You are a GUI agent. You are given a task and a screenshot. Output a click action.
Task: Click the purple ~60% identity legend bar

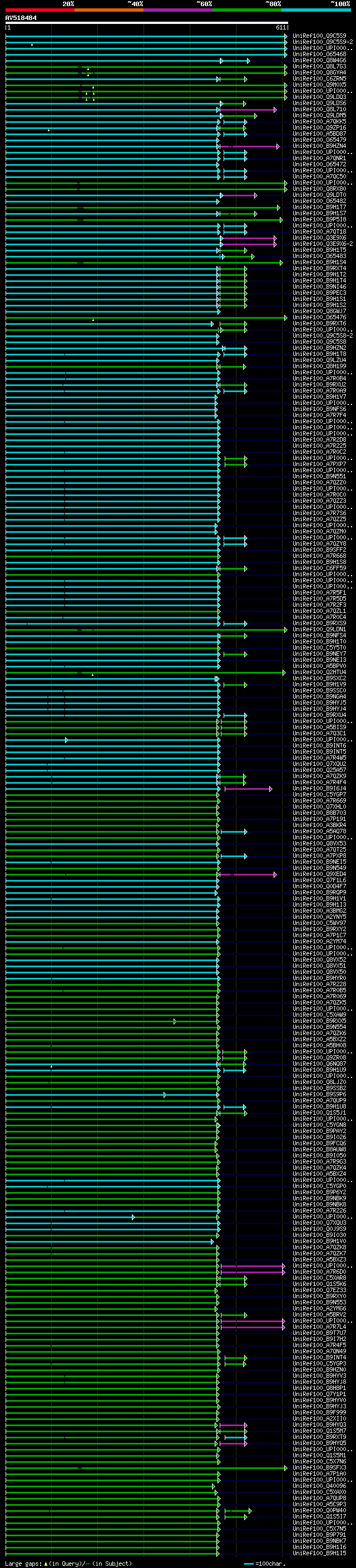pyautogui.click(x=179, y=10)
